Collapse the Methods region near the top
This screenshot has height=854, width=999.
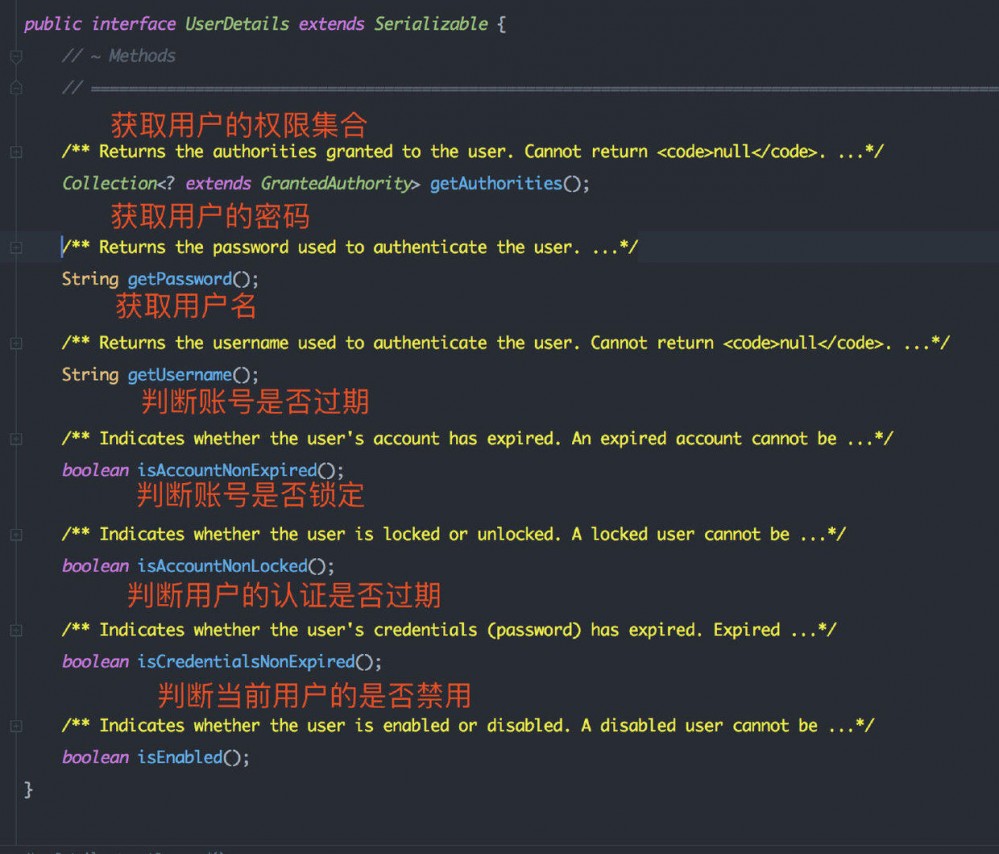click(x=14, y=57)
